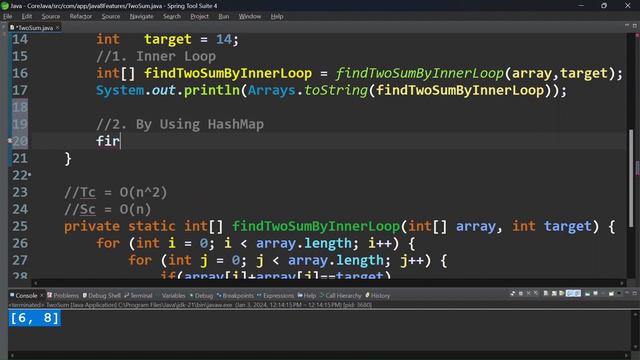Place cursor after 'fir' on line 20

[x=120, y=141]
